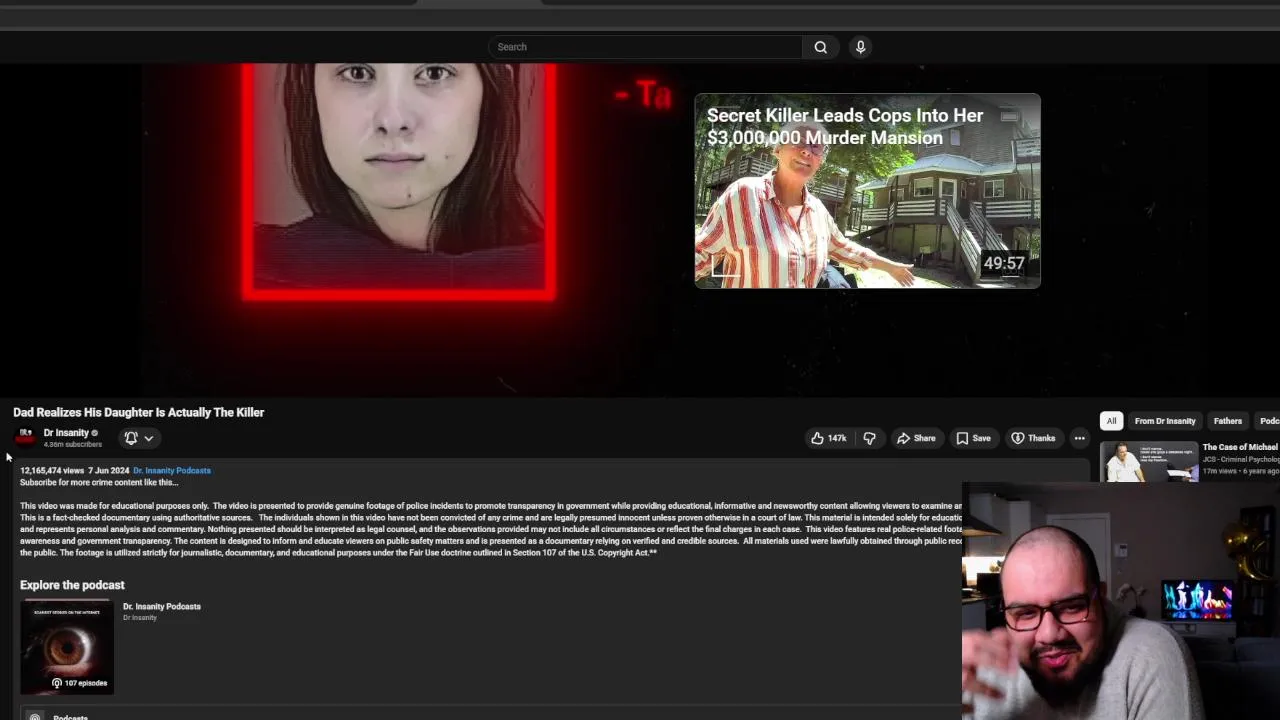The height and width of the screenshot is (720, 1280).
Task: Open the Secret Killer end-screen video card
Action: [867, 191]
